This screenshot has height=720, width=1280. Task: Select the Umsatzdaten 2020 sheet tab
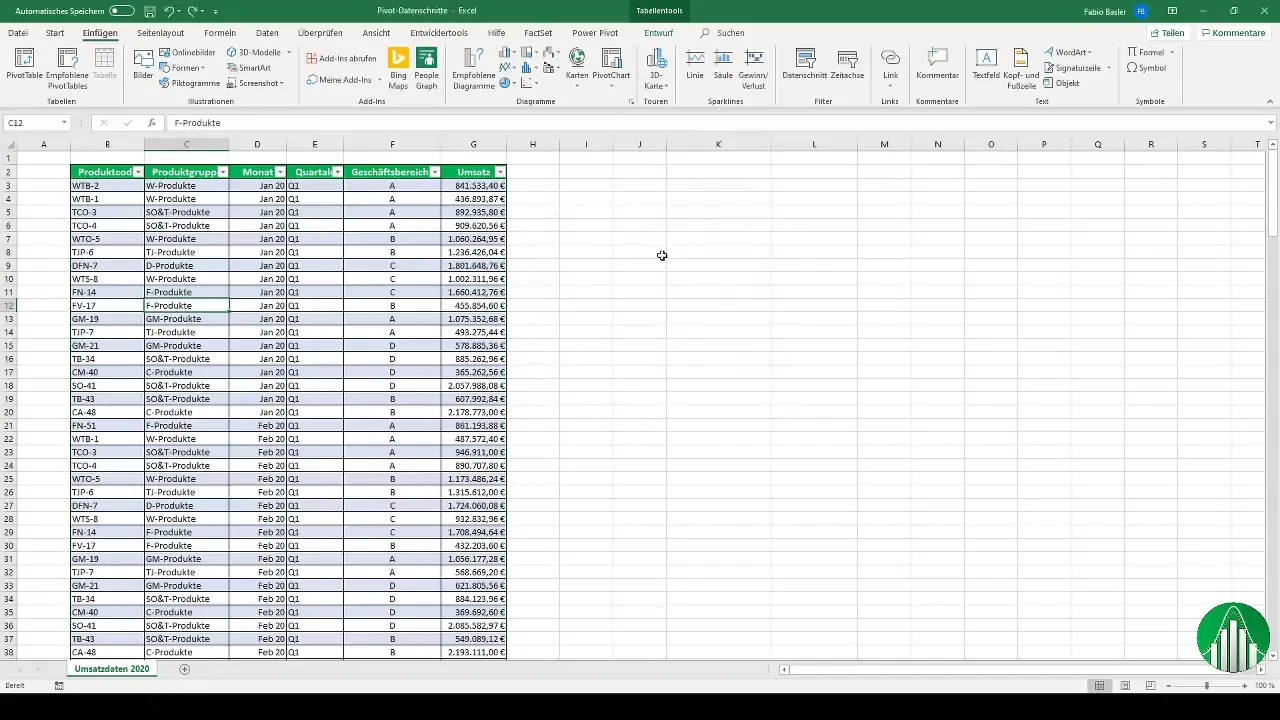point(112,668)
